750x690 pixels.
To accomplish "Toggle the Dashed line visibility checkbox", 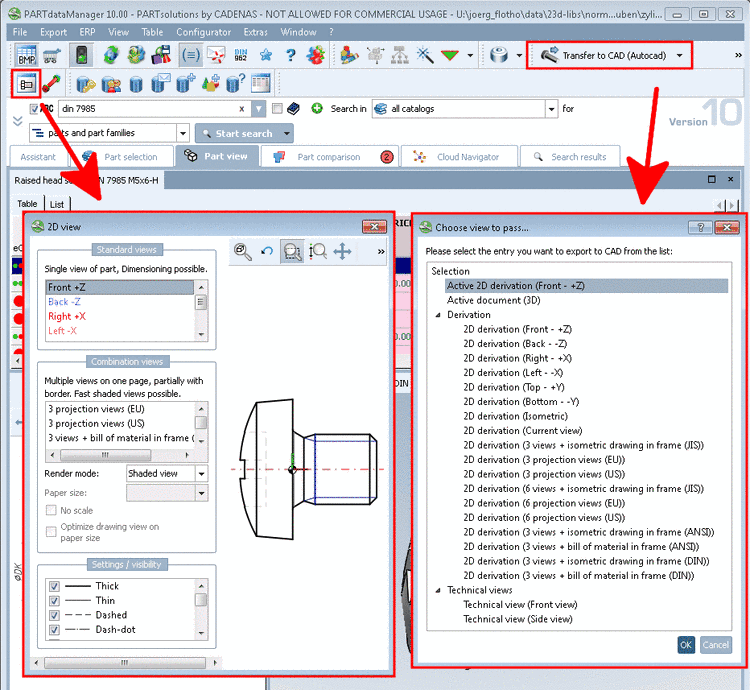I will [x=55, y=615].
